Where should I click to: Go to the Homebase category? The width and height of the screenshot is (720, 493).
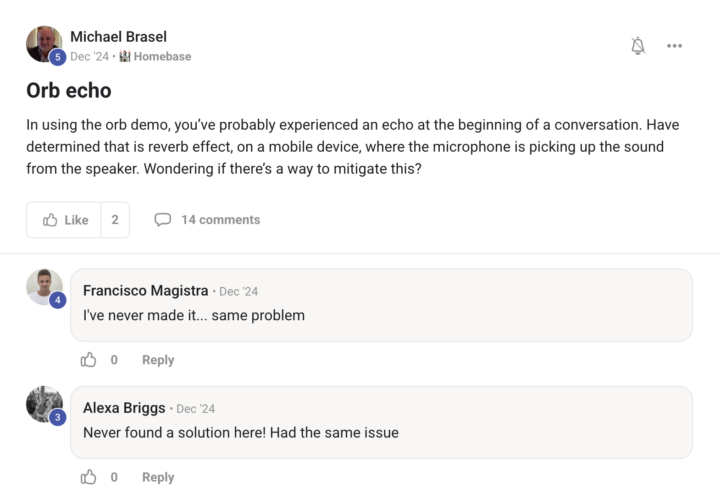(162, 57)
